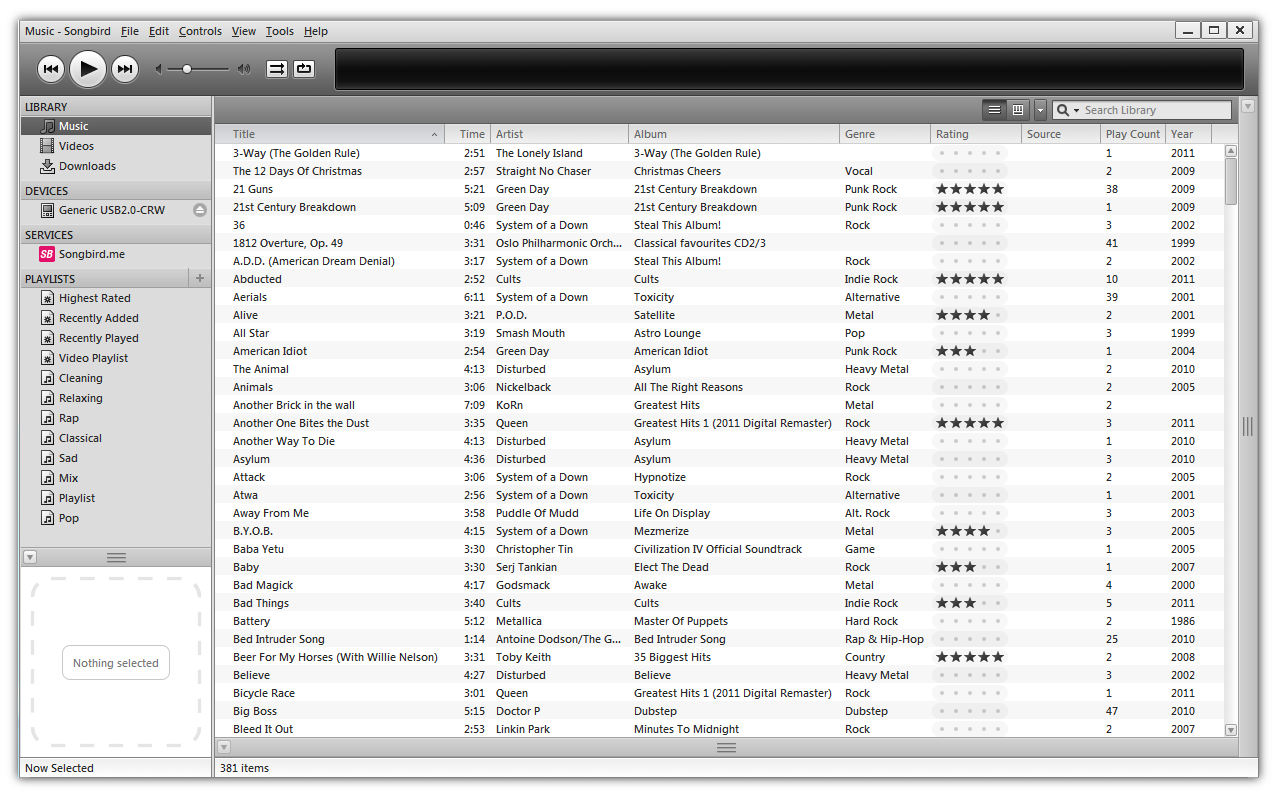The height and width of the screenshot is (798, 1282).
Task: Play the current track
Action: (x=88, y=68)
